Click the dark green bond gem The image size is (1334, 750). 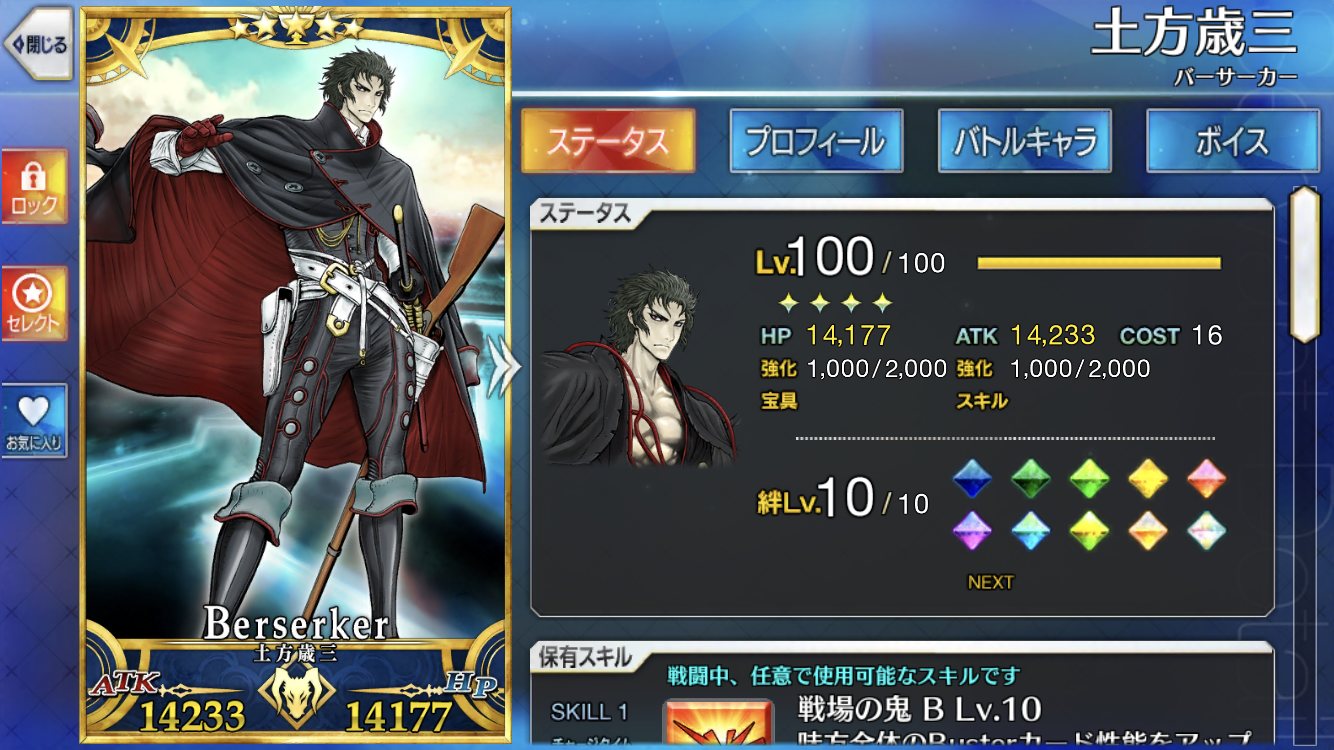point(1030,479)
